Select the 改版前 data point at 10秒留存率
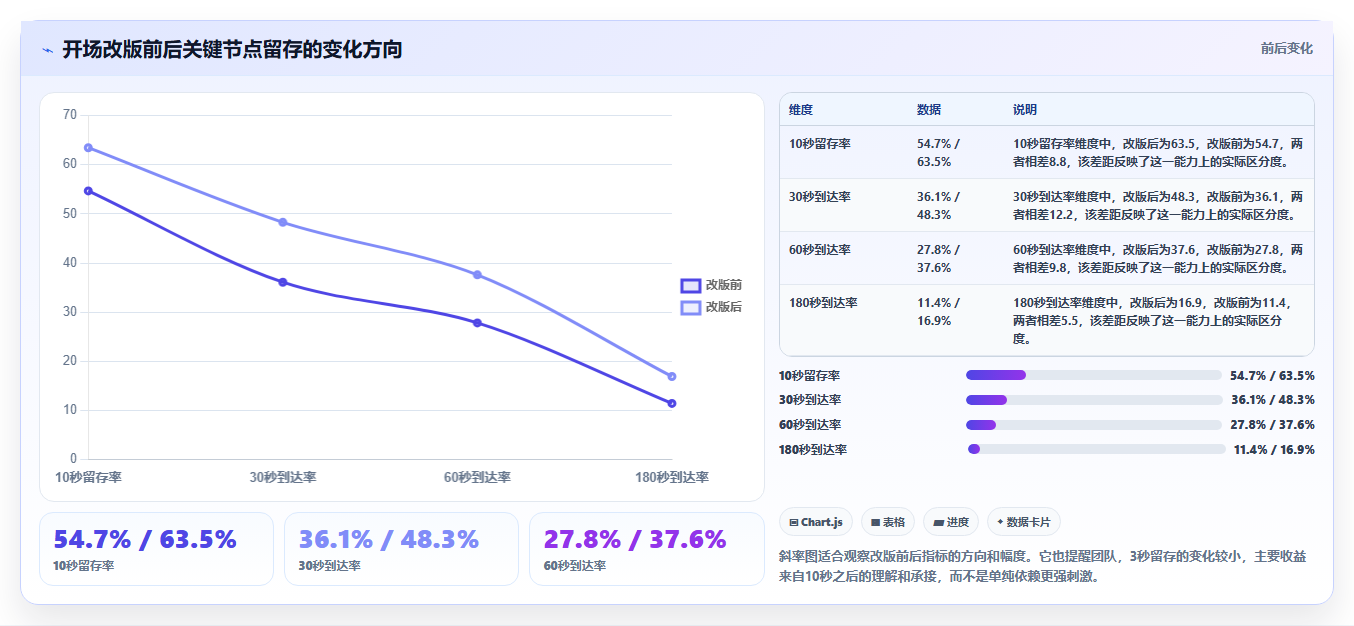Viewport: 1354px width, 626px height. click(x=88, y=191)
